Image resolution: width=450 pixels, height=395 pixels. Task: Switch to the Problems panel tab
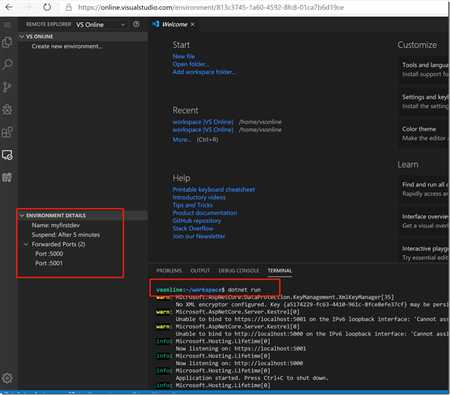tap(169, 270)
